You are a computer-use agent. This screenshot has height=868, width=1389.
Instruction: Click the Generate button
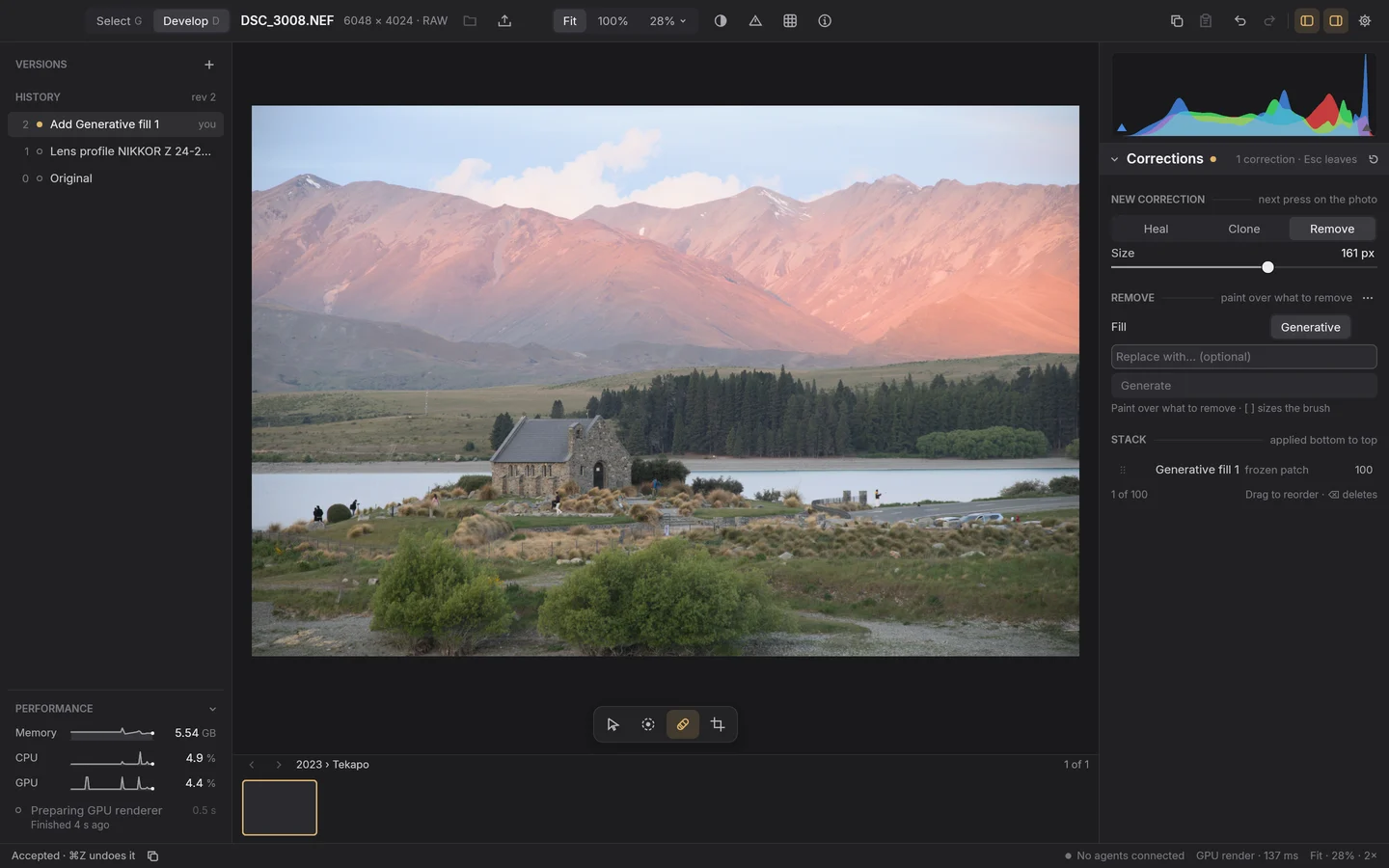pyautogui.click(x=1243, y=386)
